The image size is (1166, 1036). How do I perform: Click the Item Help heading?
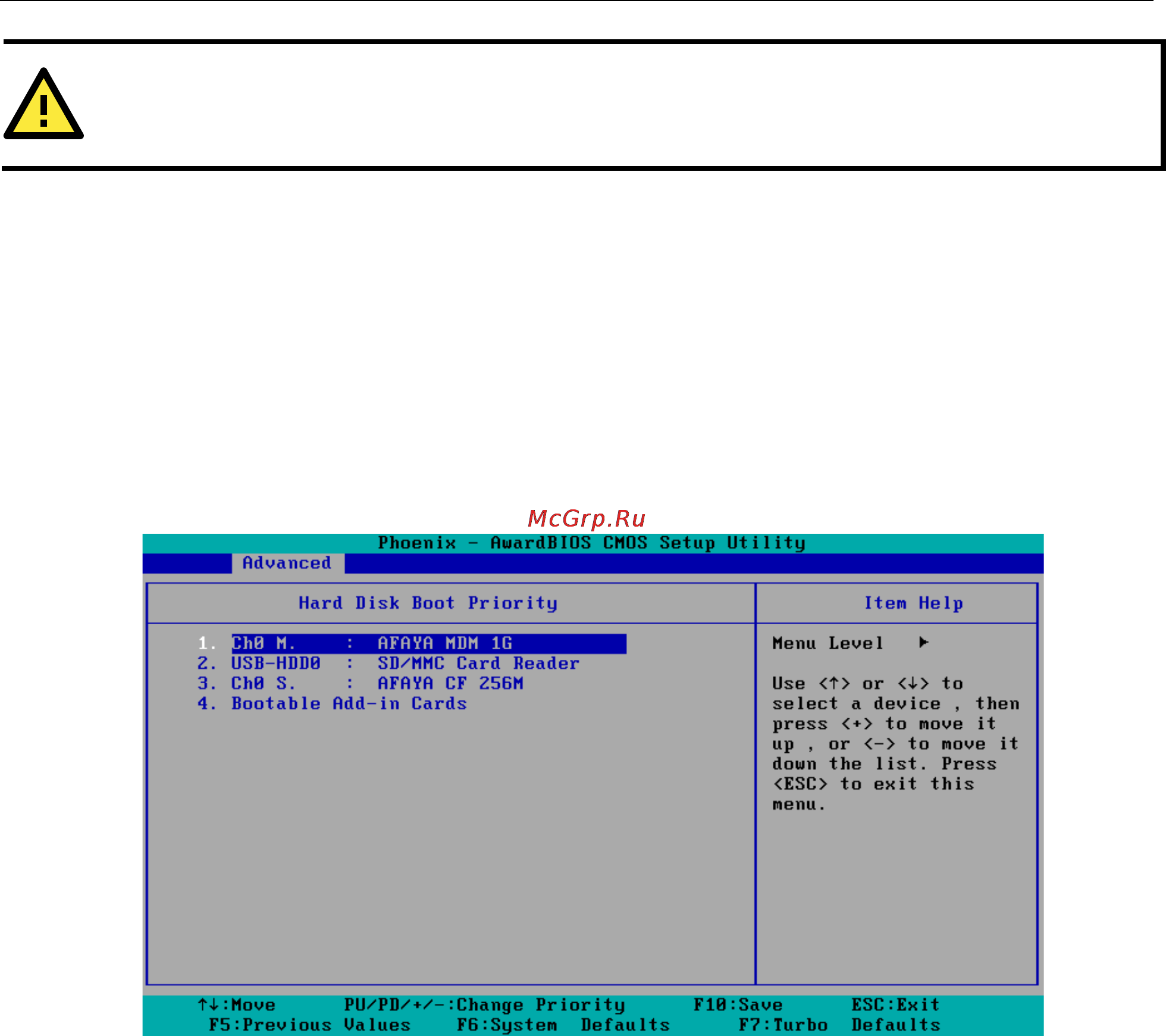[x=913, y=603]
